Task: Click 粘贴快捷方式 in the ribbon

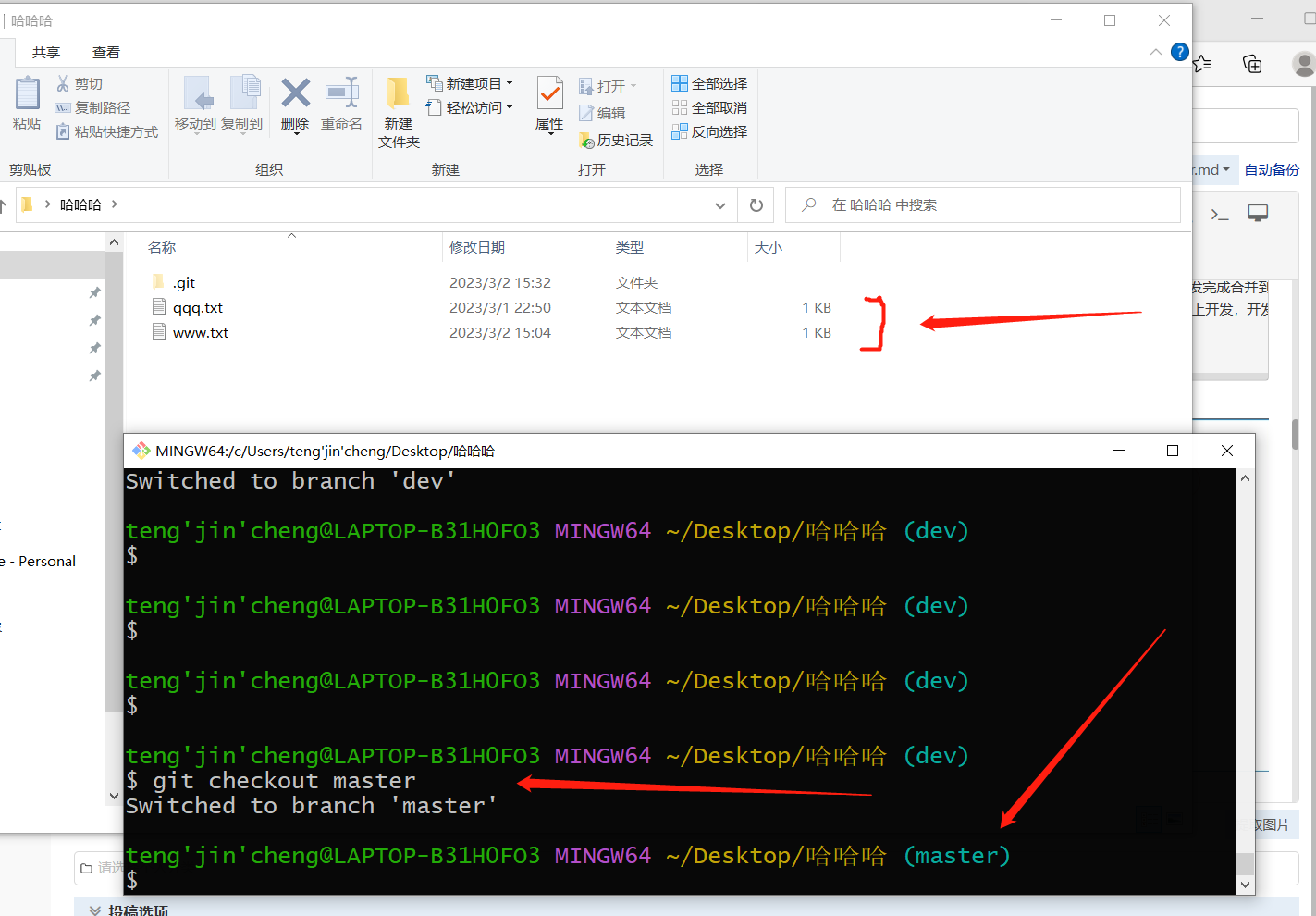Action: click(x=106, y=132)
